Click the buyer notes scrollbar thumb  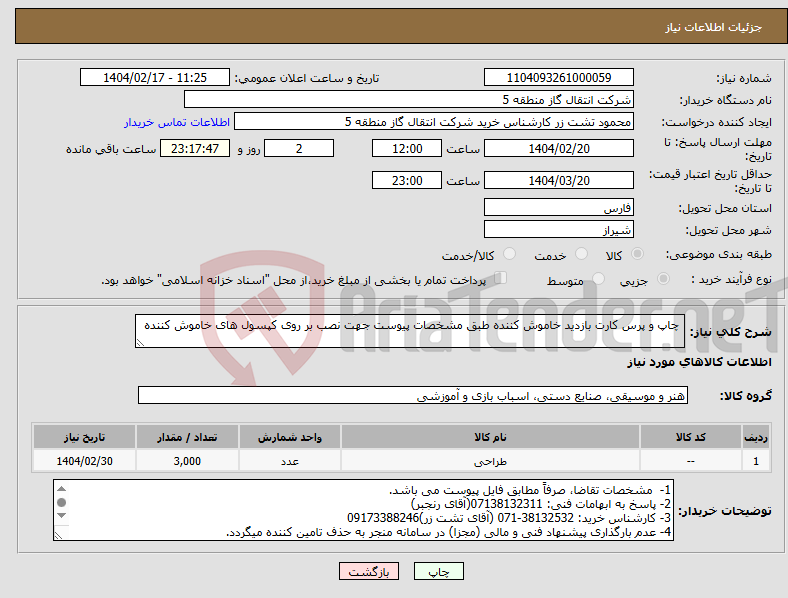pyautogui.click(x=61, y=502)
